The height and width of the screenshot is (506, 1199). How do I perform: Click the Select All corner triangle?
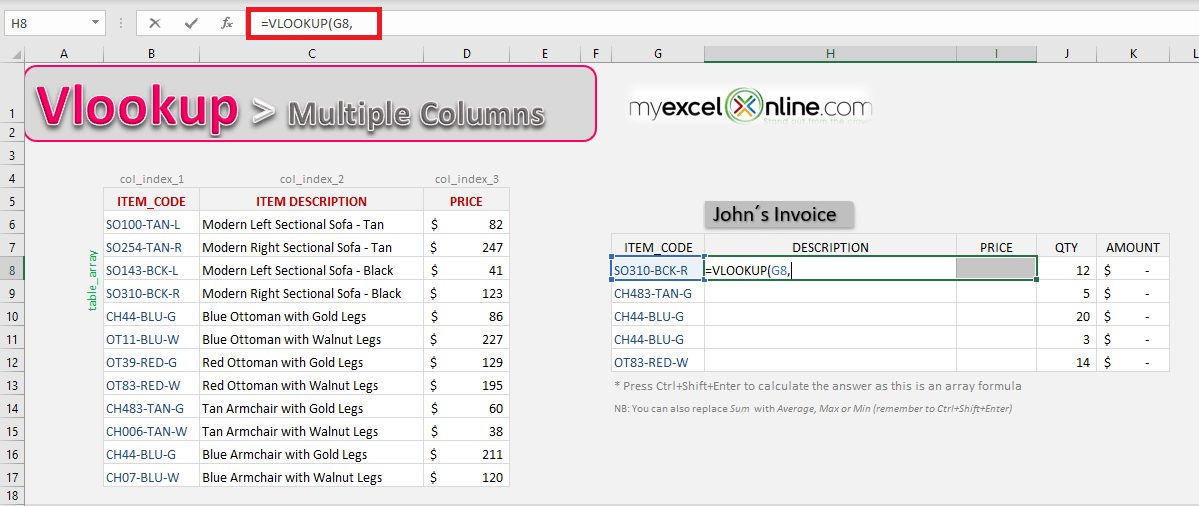(13, 54)
